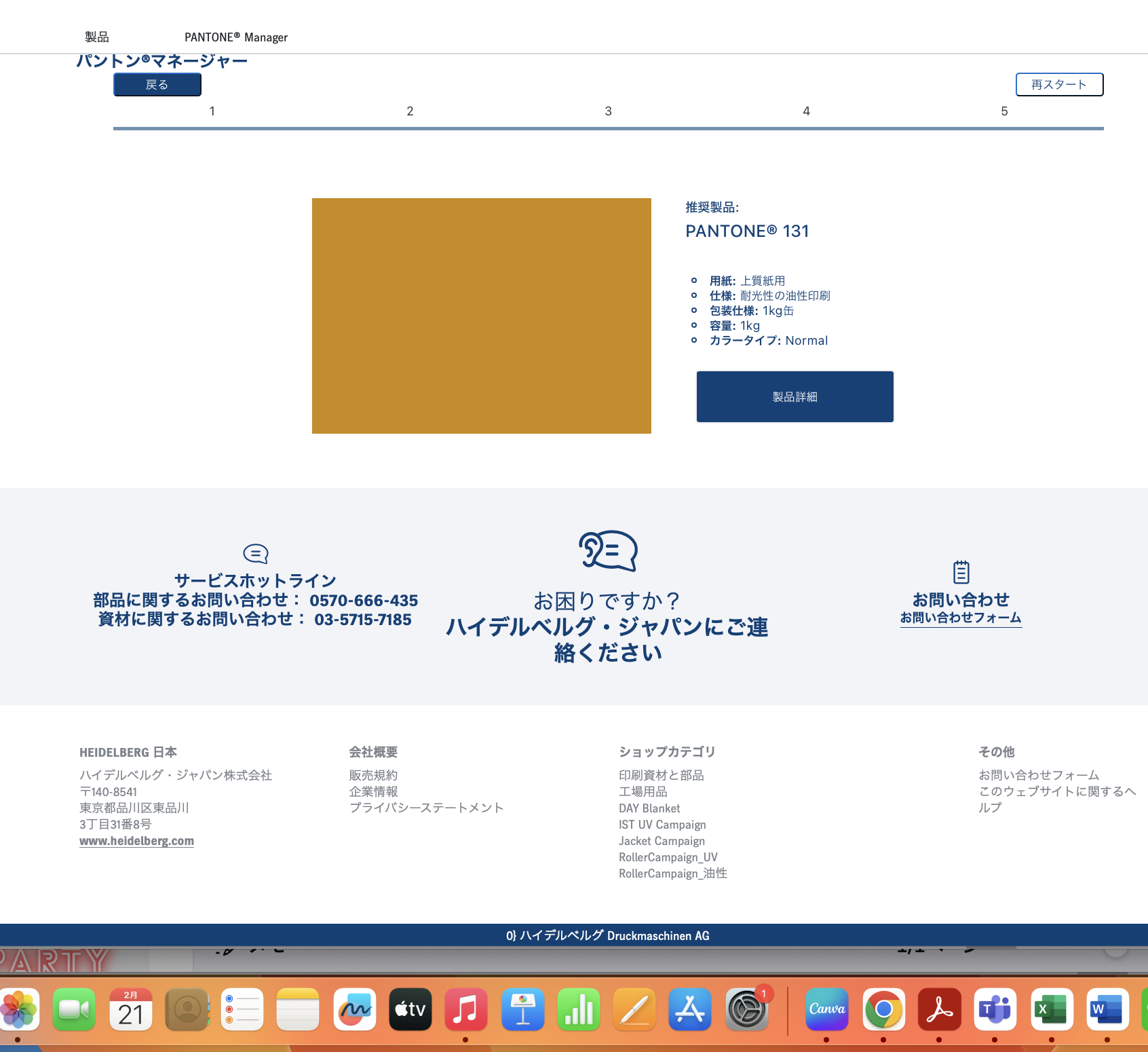The image size is (1148, 1052).
Task: Open Adobe Acrobat from the dock
Action: click(940, 1009)
